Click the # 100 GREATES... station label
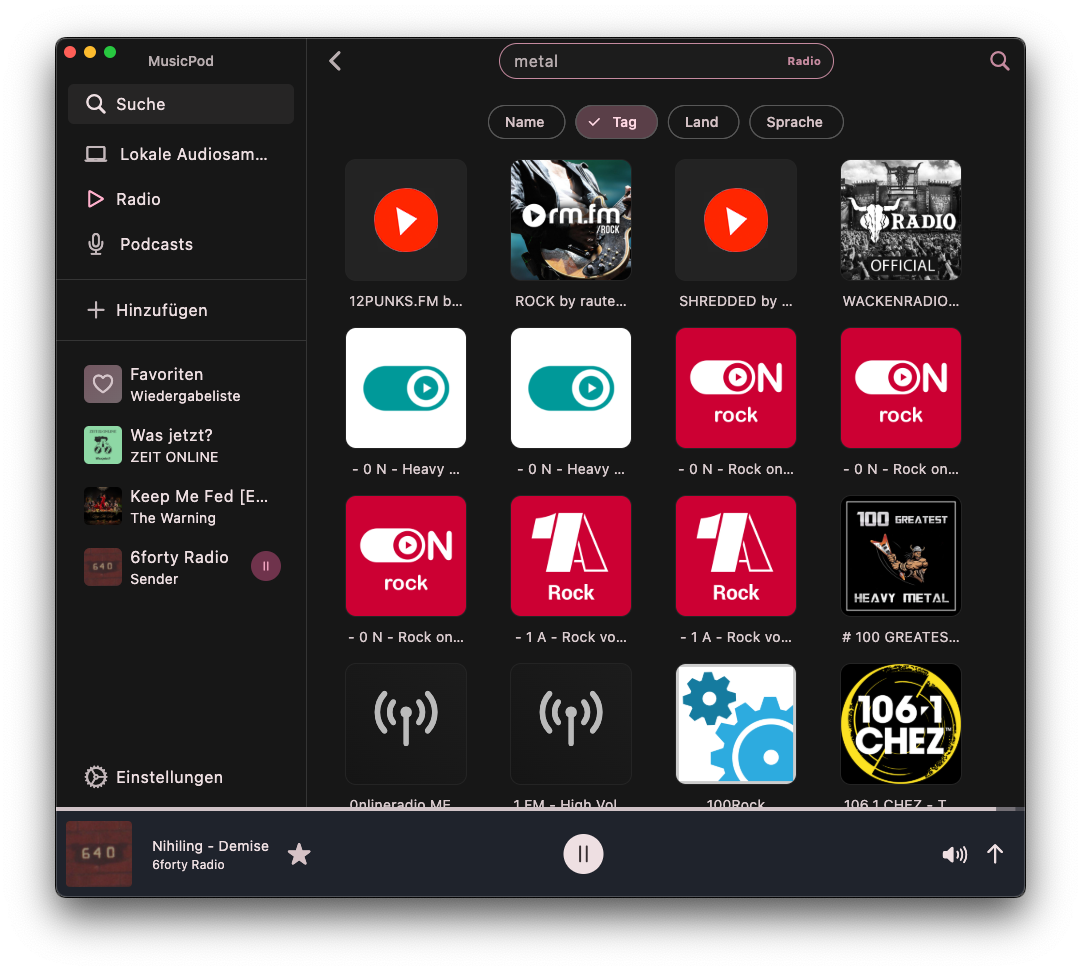This screenshot has height=971, width=1081. tap(900, 637)
